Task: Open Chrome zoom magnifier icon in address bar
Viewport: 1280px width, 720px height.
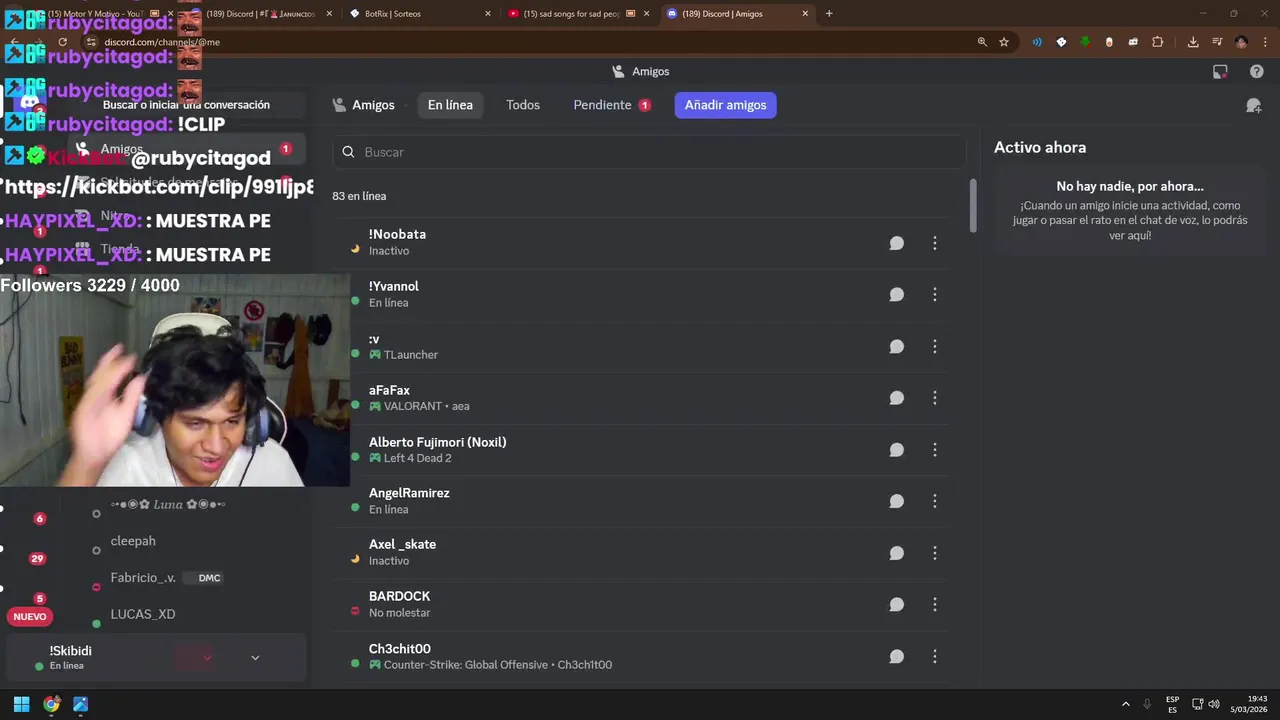Action: (x=982, y=42)
